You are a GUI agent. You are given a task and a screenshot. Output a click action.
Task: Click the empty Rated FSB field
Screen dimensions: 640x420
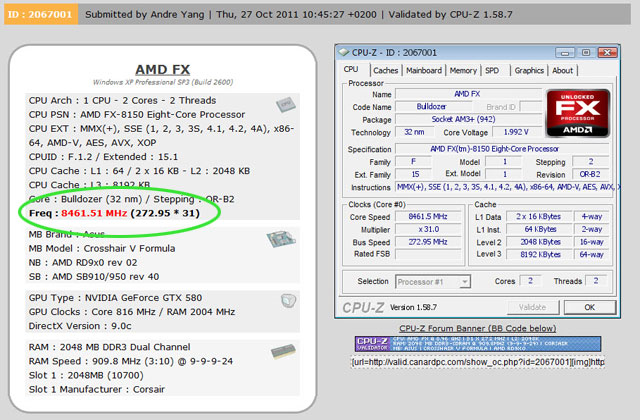tap(428, 254)
